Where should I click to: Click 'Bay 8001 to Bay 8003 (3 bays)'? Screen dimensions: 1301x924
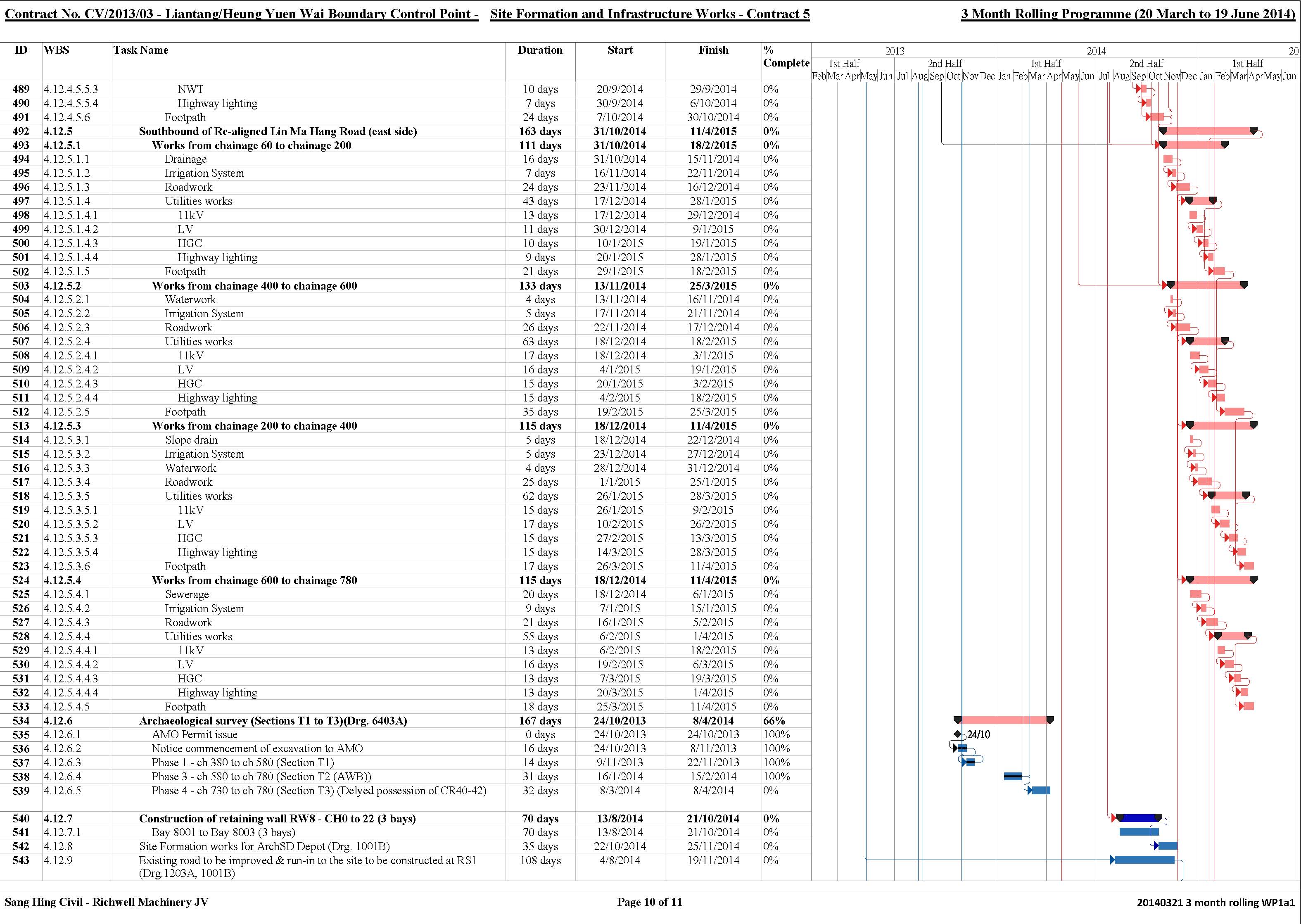point(223,832)
